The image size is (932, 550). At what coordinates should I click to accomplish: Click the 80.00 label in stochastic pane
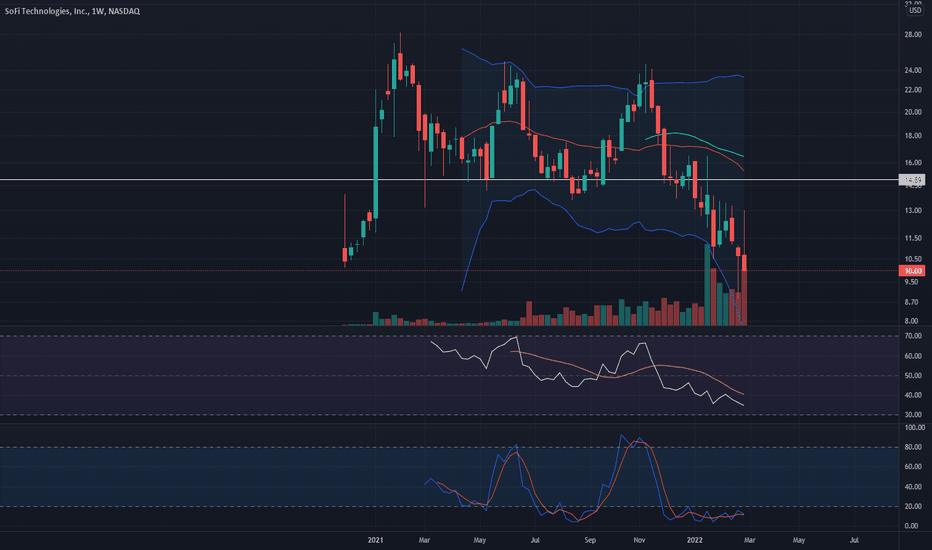point(913,447)
